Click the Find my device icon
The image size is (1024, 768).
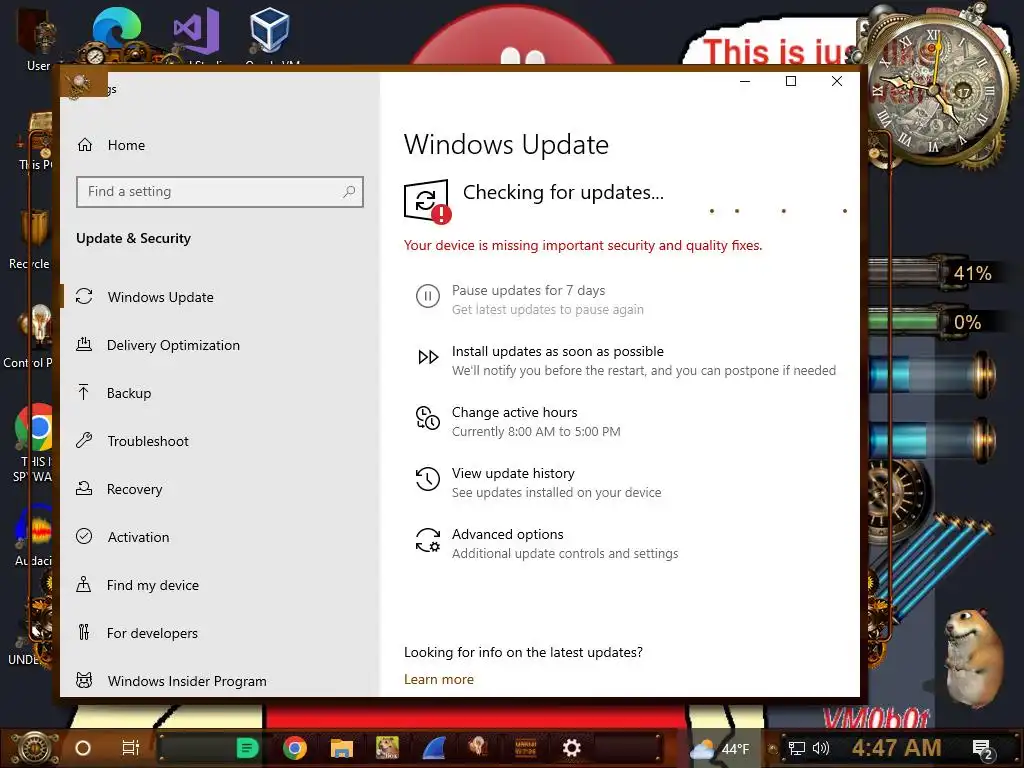84,584
